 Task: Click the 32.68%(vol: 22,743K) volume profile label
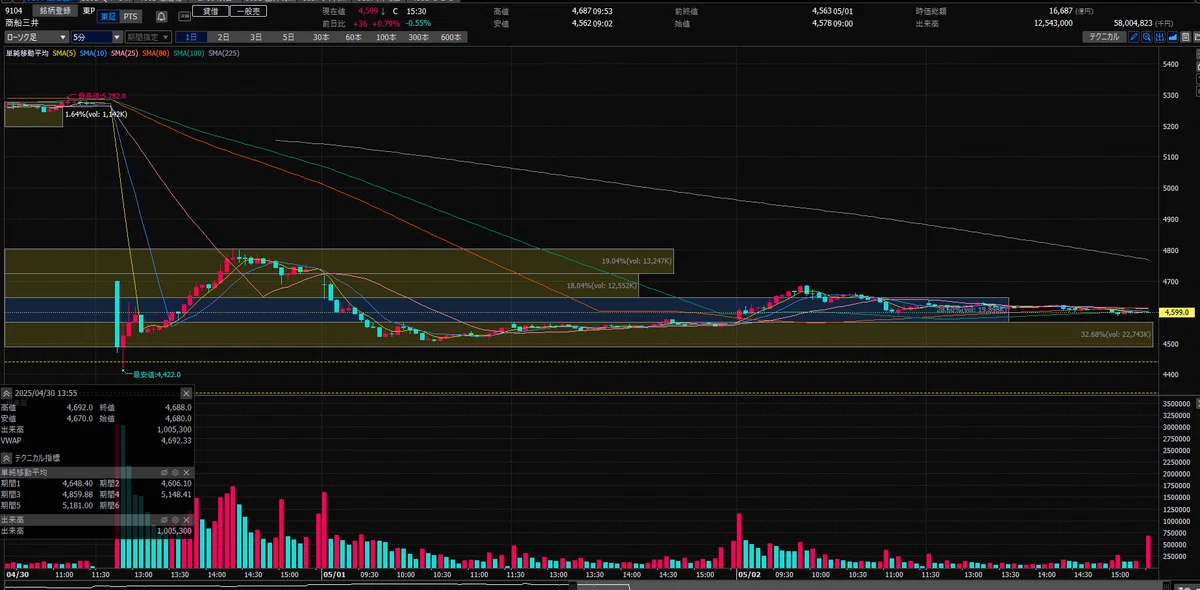click(x=1117, y=335)
